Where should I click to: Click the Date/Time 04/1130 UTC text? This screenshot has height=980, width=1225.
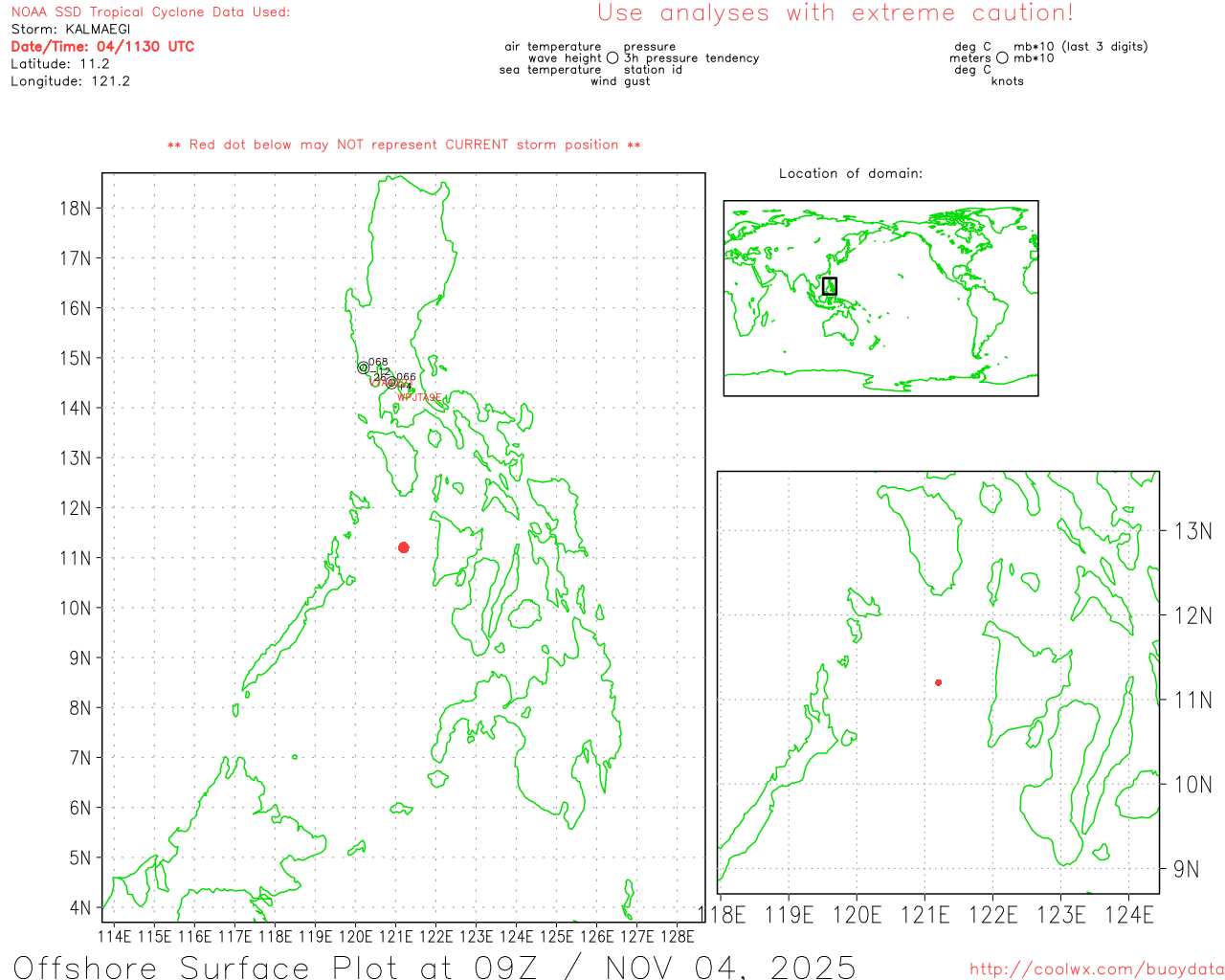click(x=102, y=47)
